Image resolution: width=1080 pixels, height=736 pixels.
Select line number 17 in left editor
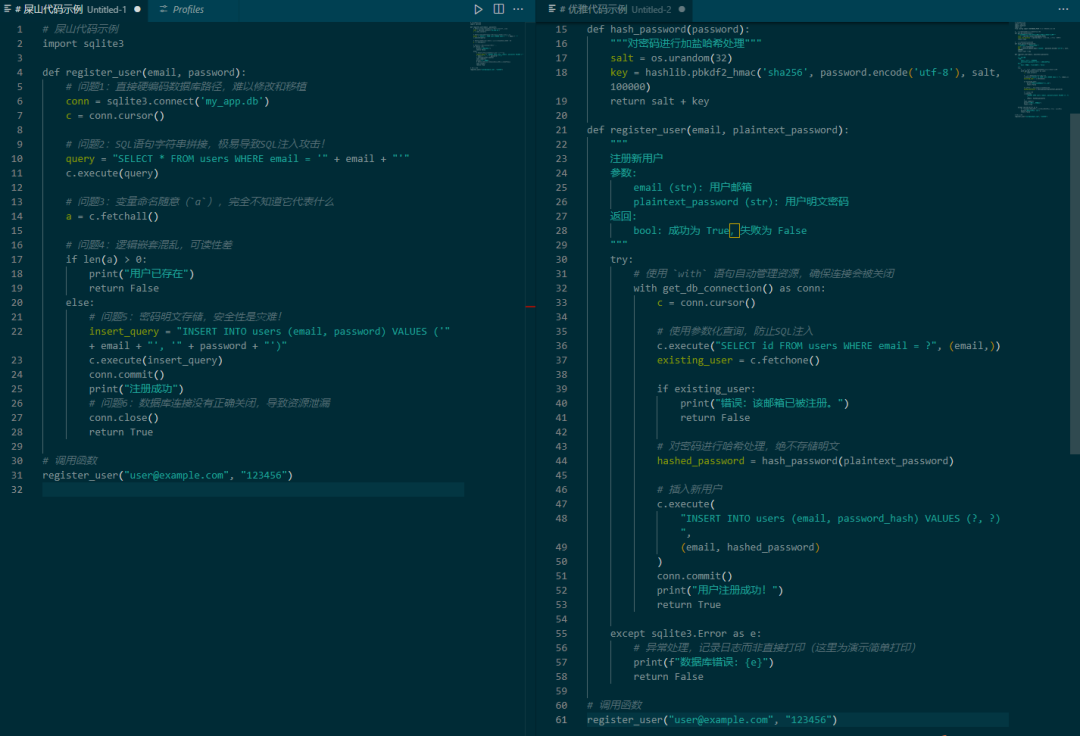(18, 259)
